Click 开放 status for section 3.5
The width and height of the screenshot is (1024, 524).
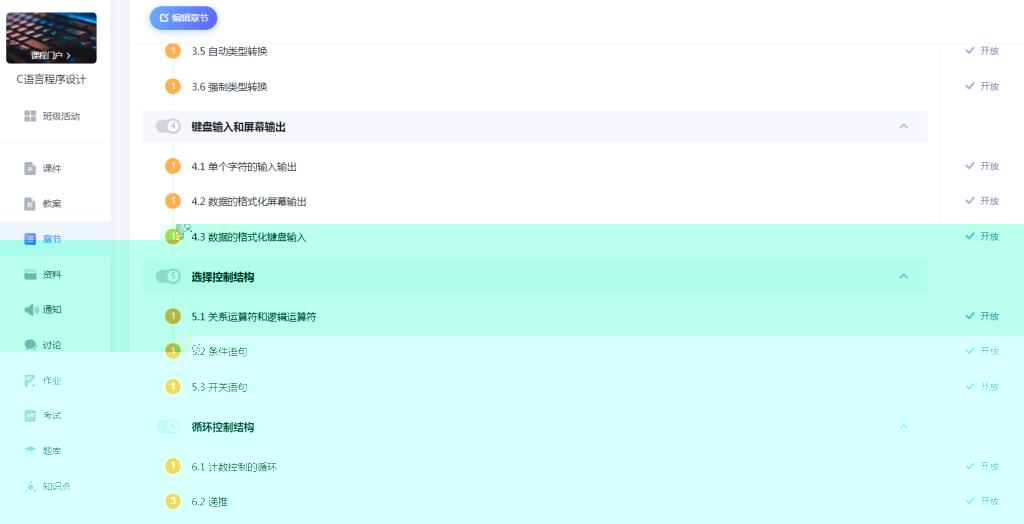pos(982,51)
